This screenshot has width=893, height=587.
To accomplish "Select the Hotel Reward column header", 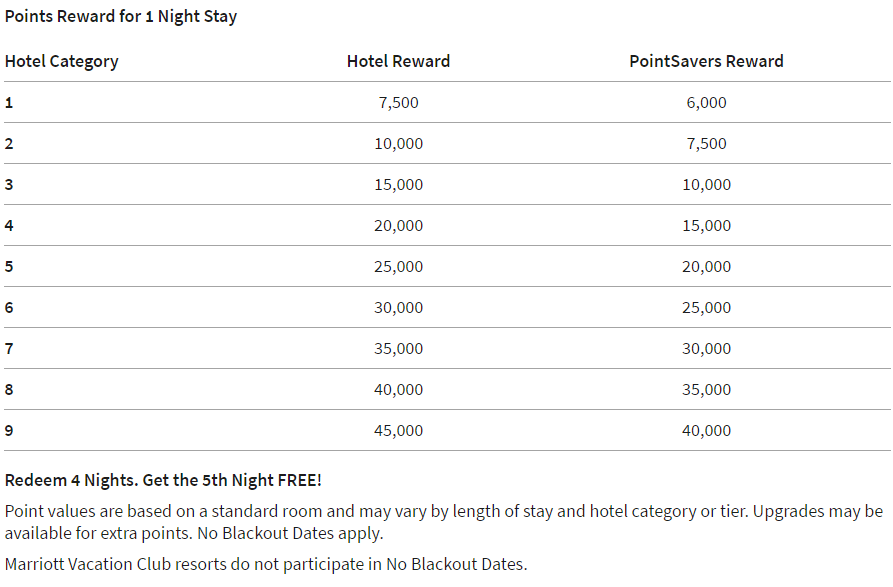I will tap(399, 61).
